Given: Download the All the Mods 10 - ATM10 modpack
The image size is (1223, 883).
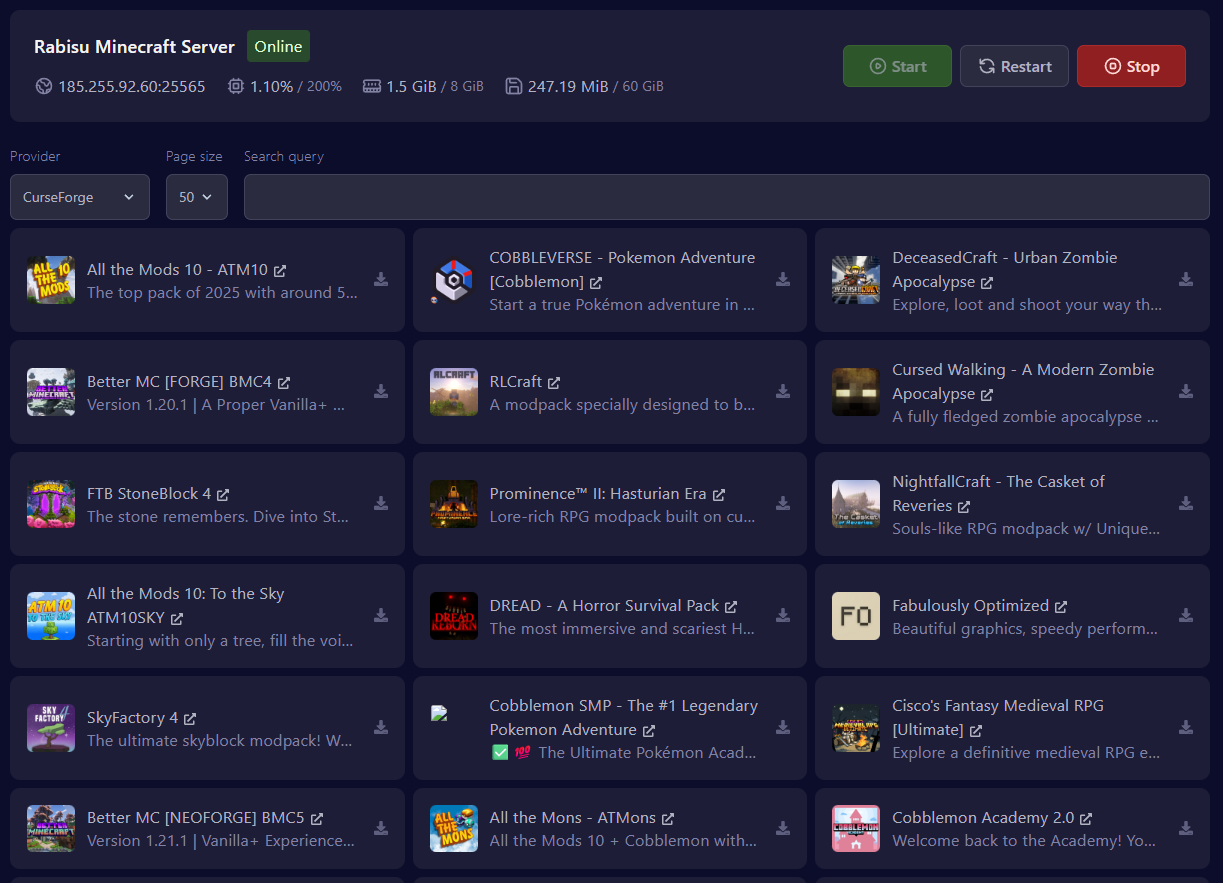Looking at the screenshot, I should coord(381,281).
